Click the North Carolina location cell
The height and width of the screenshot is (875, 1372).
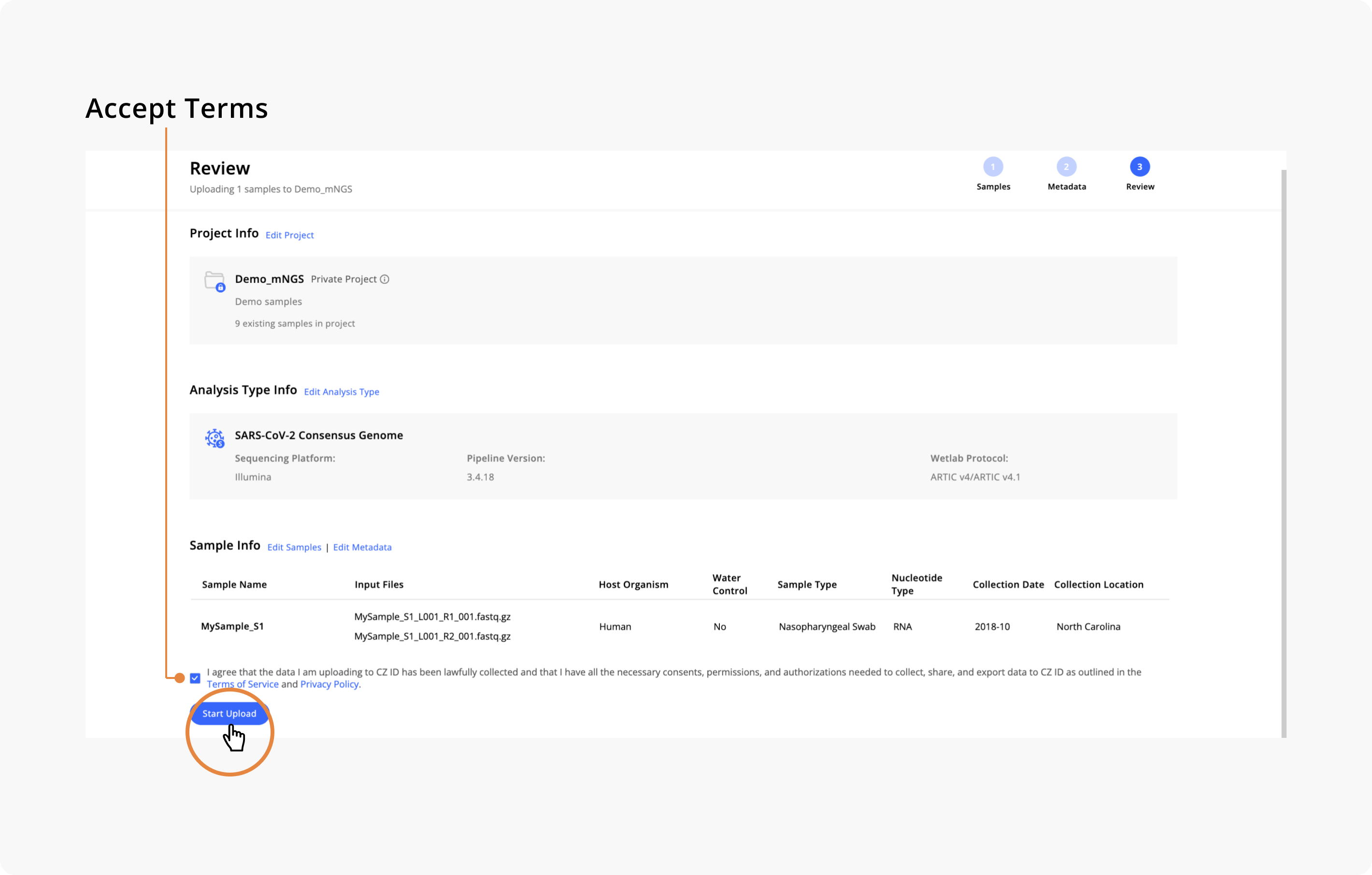coord(1088,627)
